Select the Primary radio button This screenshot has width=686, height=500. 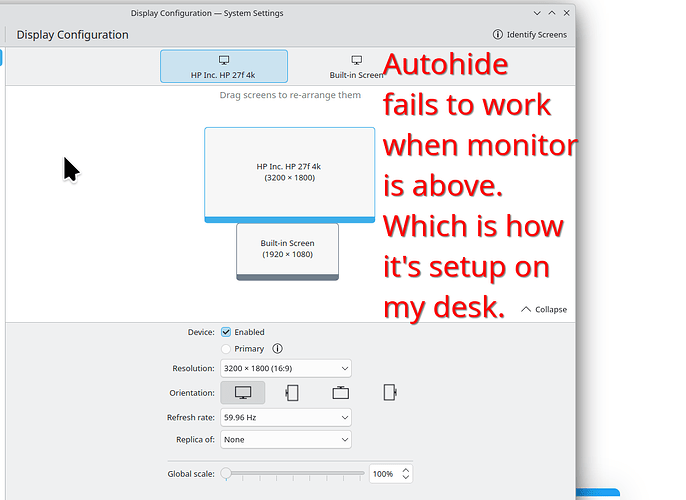(226, 349)
